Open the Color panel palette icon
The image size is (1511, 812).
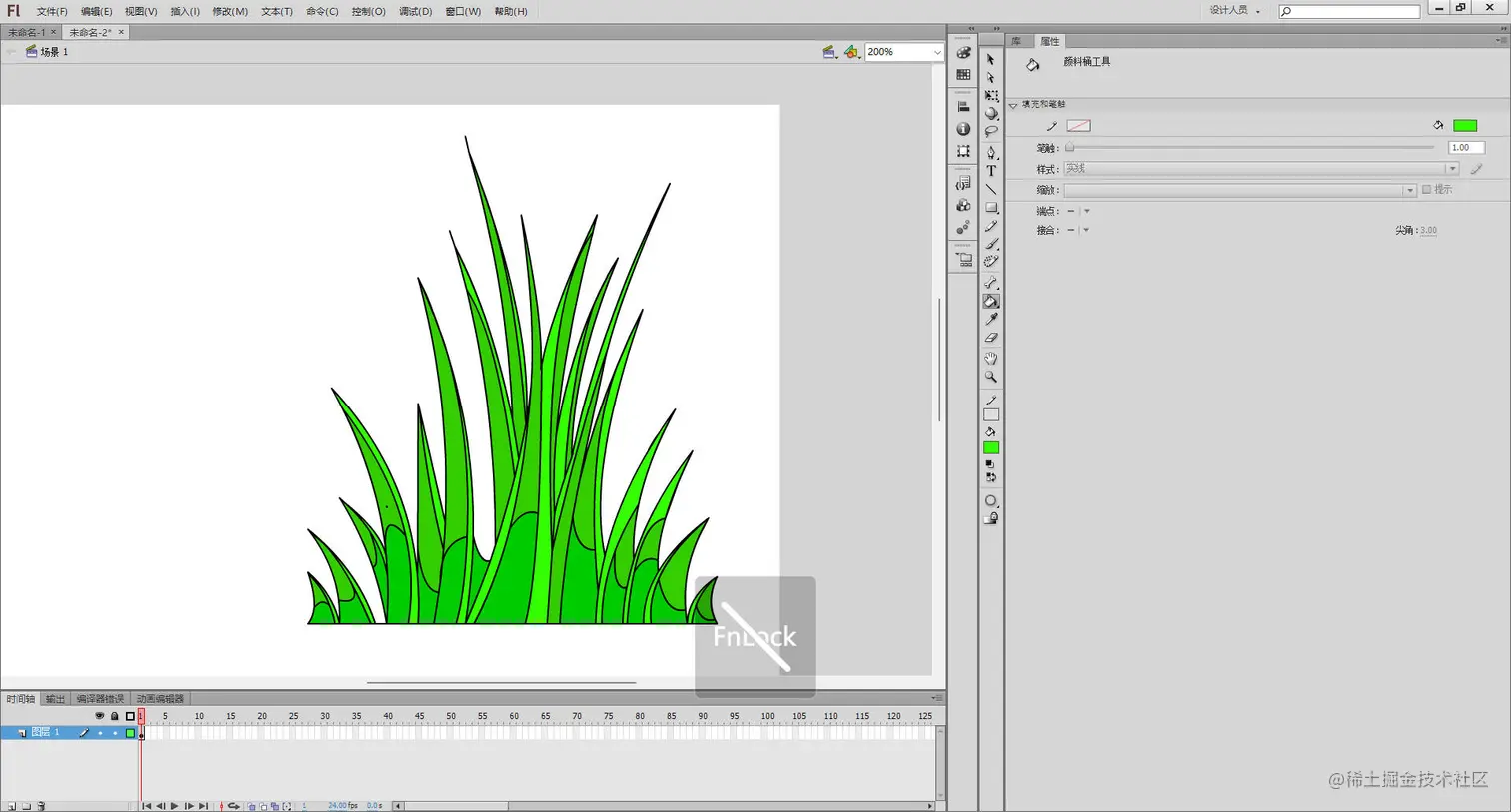[x=963, y=53]
